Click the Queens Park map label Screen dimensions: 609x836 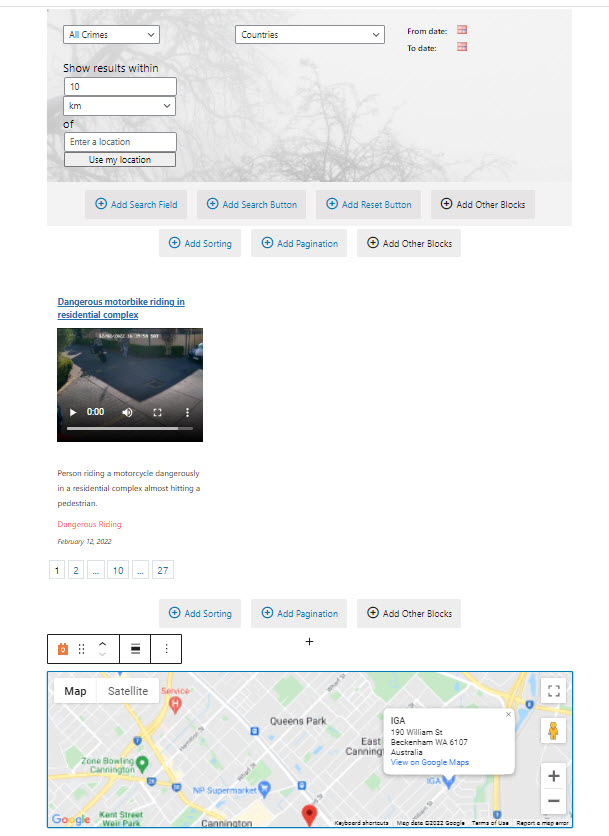click(x=298, y=721)
